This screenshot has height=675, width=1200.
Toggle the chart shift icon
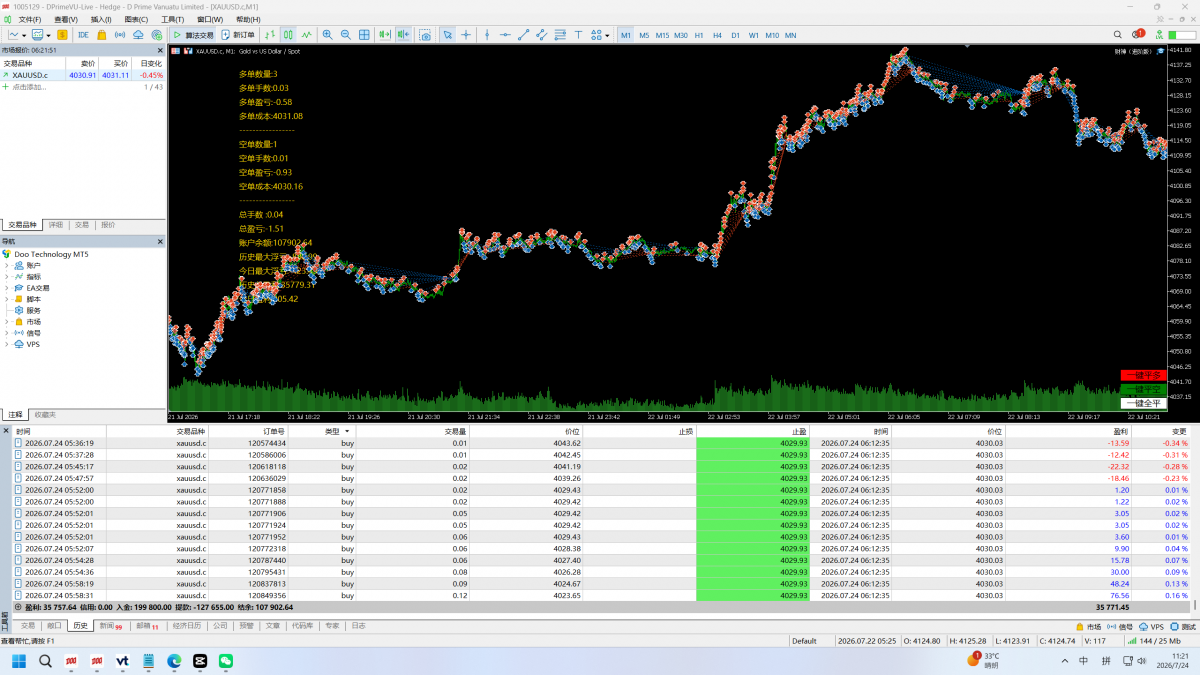pyautogui.click(x=403, y=34)
